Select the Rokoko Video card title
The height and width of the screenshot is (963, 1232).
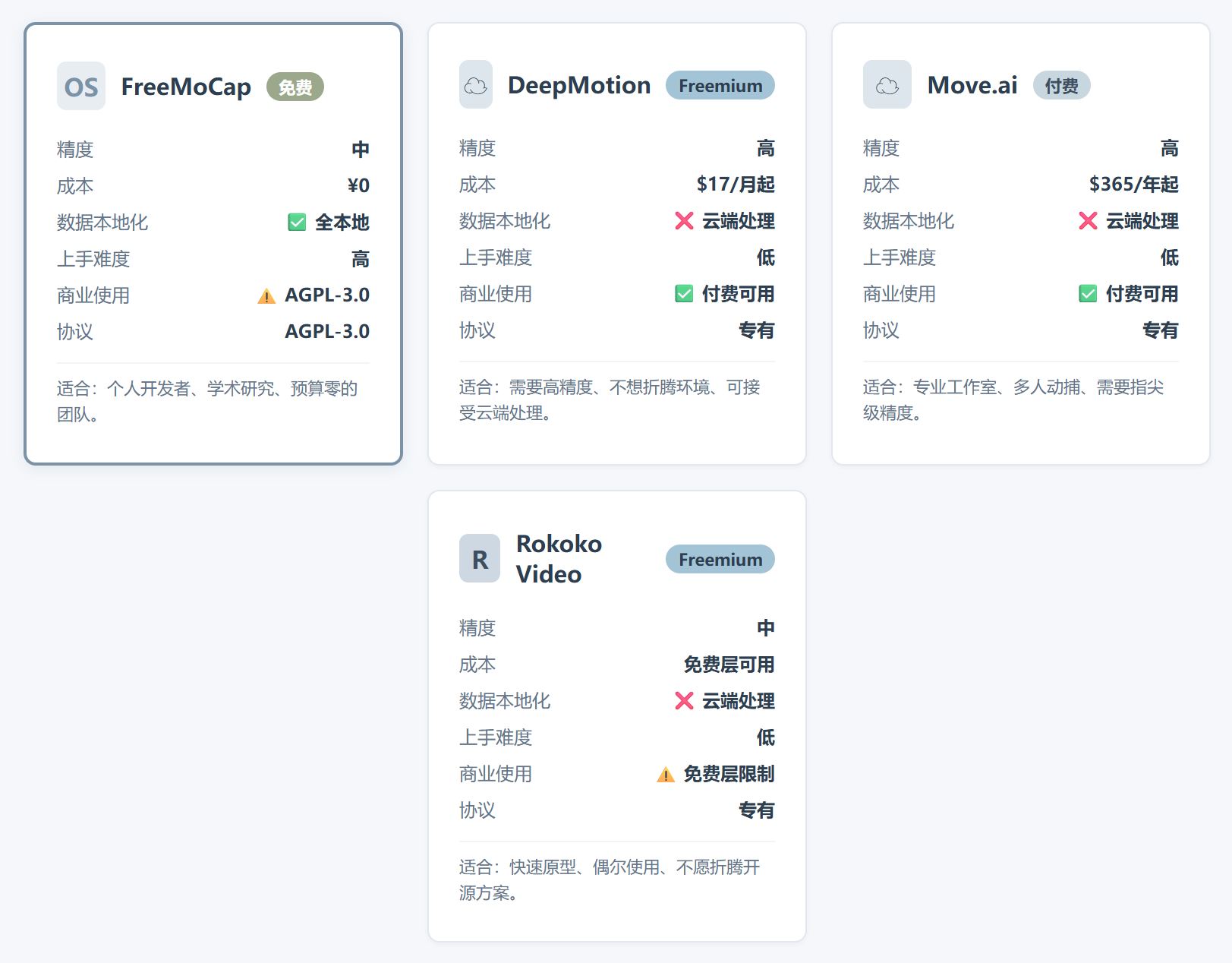pyautogui.click(x=559, y=559)
